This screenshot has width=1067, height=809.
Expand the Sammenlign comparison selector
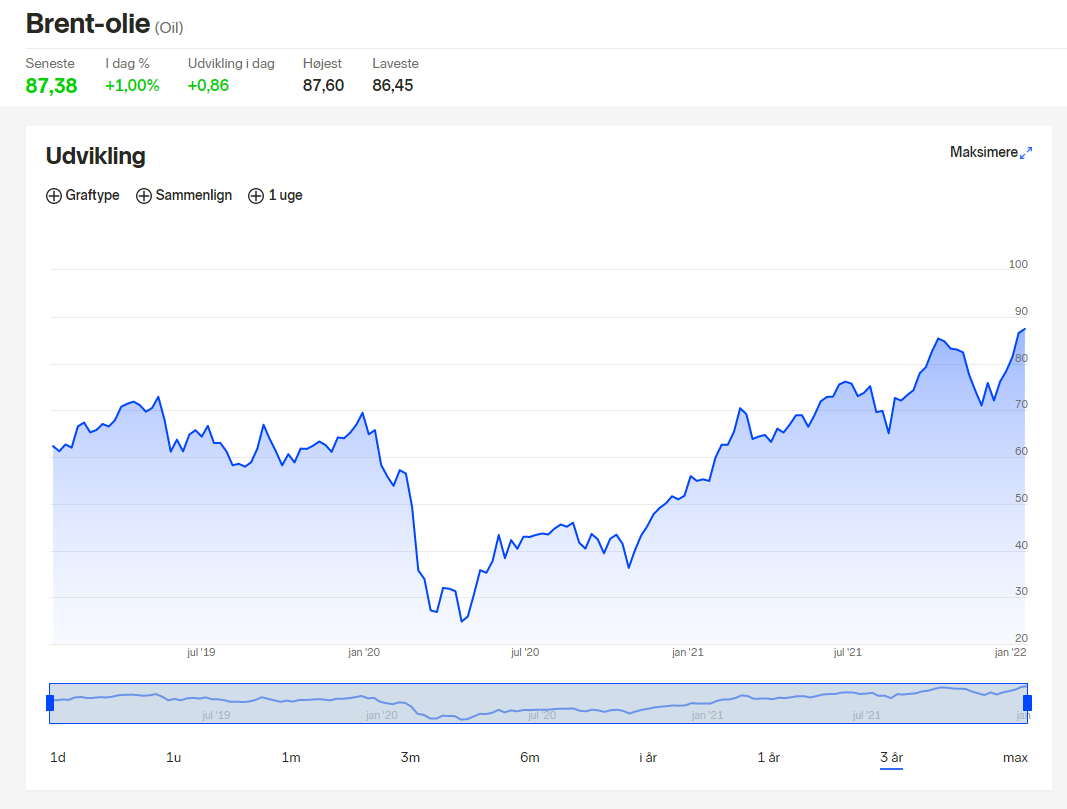pyautogui.click(x=184, y=195)
